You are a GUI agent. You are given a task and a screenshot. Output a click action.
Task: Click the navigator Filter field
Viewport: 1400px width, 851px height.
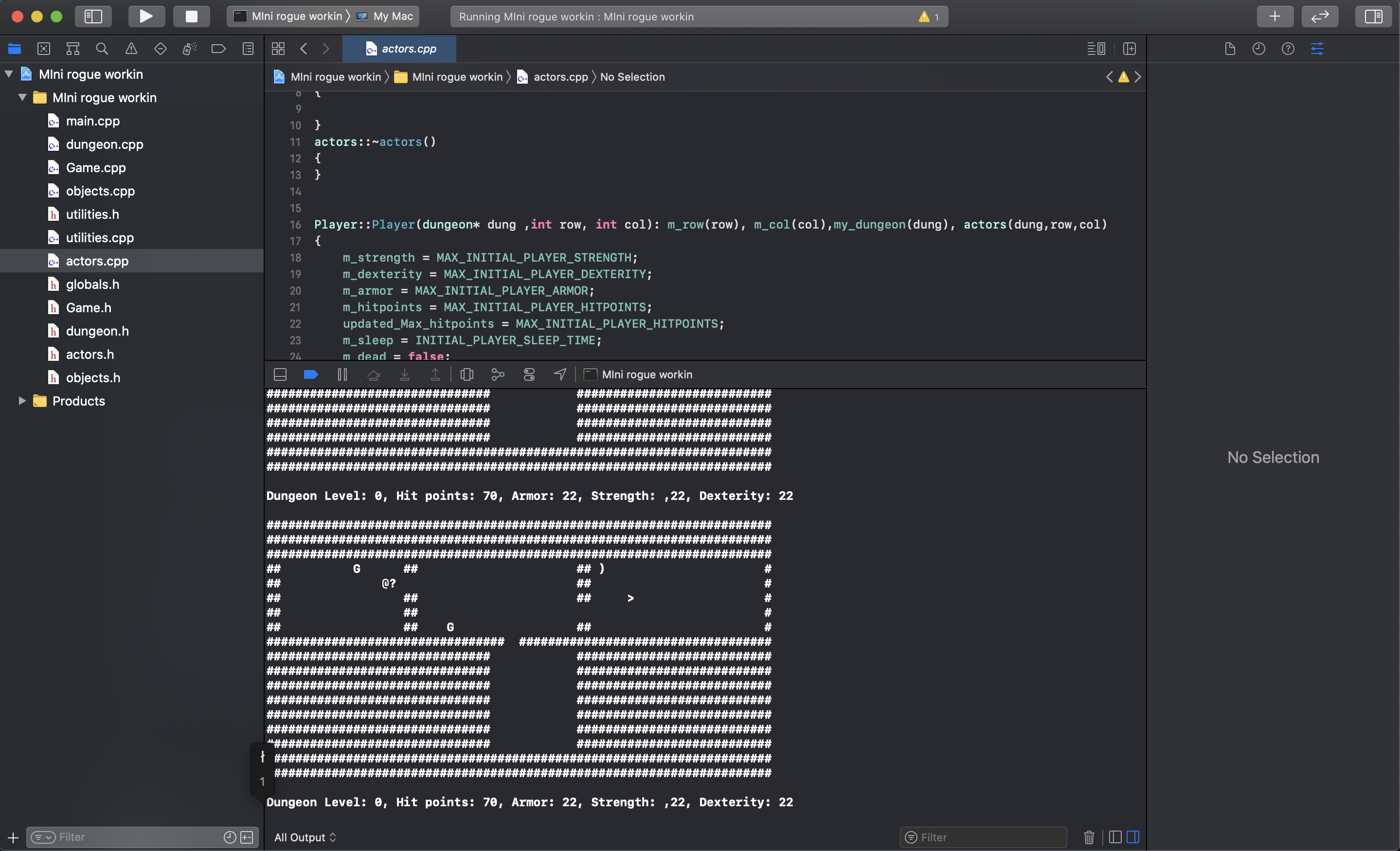click(x=142, y=837)
